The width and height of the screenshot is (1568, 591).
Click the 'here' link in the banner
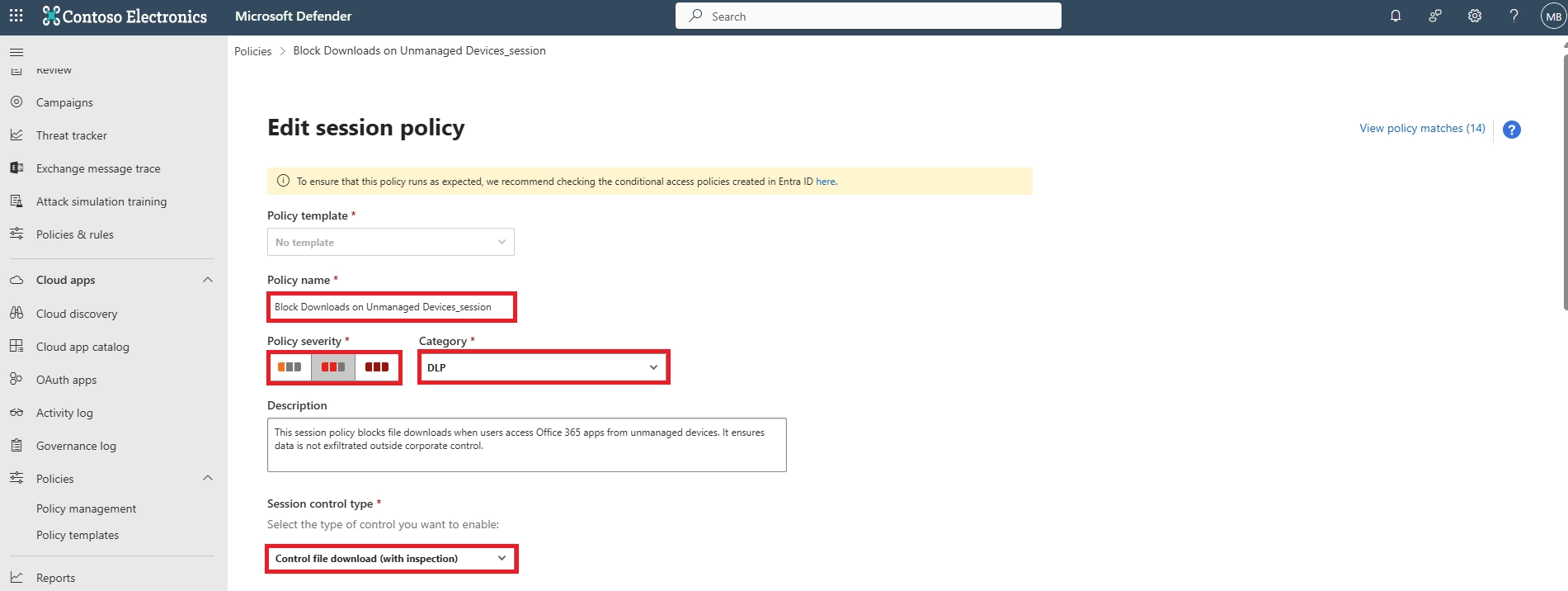click(826, 182)
